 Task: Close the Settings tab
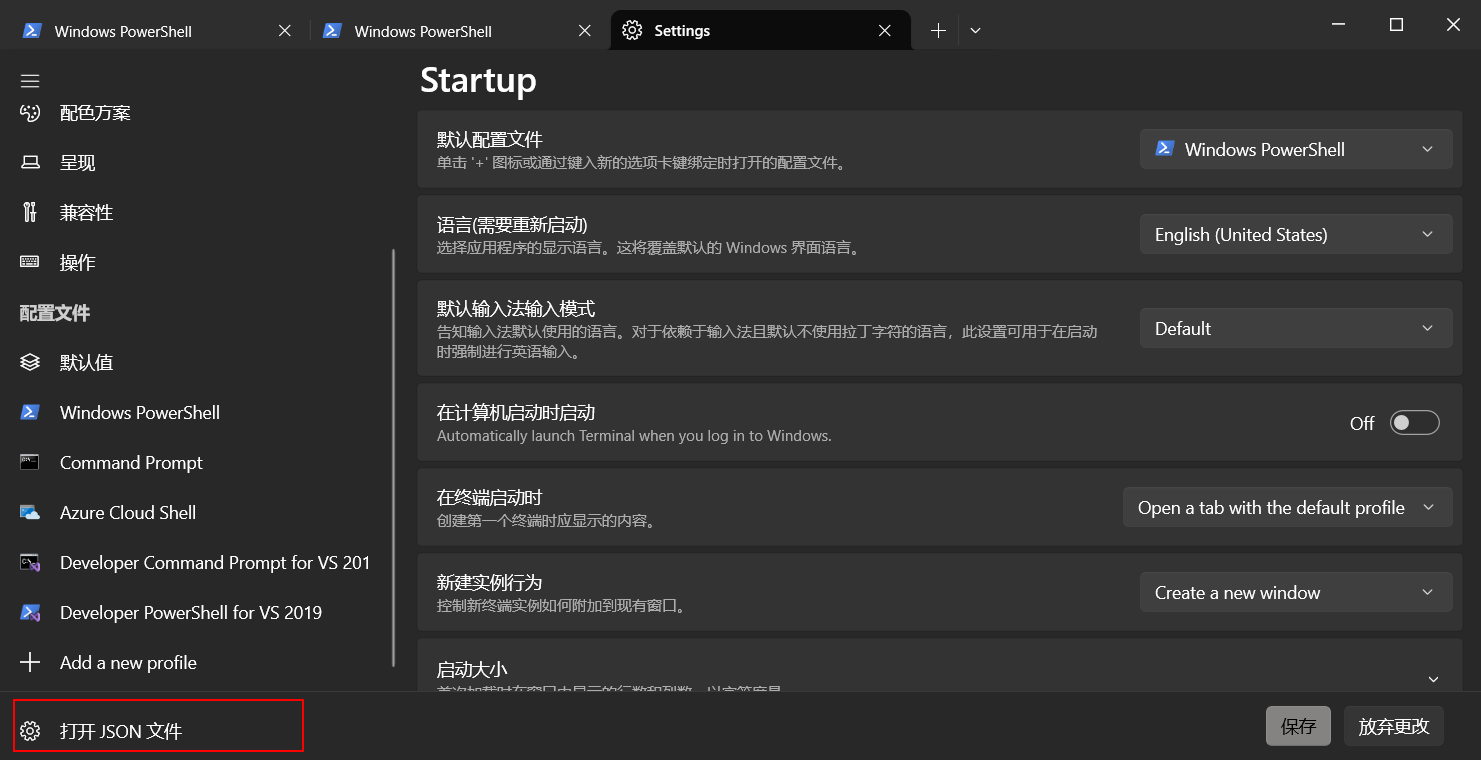pos(885,31)
